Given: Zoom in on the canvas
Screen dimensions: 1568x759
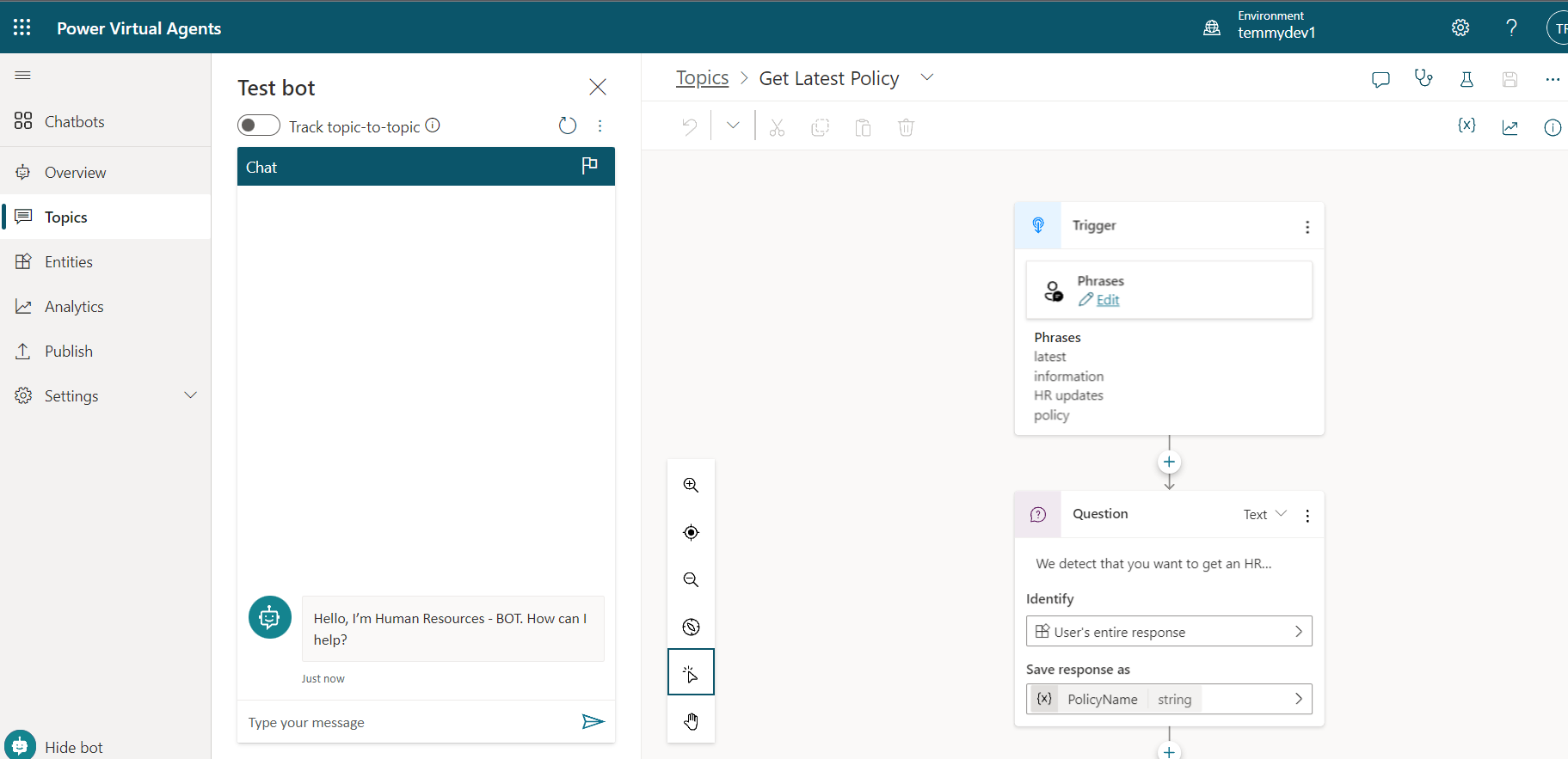Looking at the screenshot, I should (x=691, y=485).
